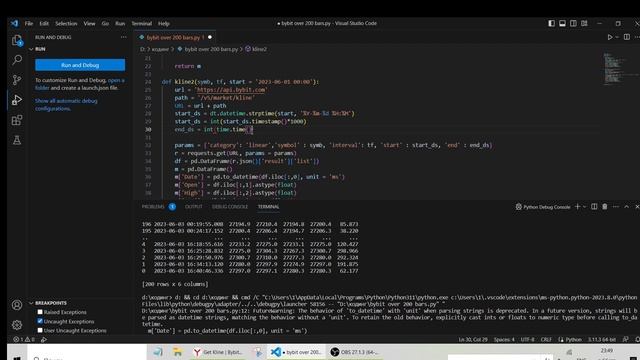Open the Run and Debug view icon
The width and height of the screenshot is (640, 360).
(17, 100)
